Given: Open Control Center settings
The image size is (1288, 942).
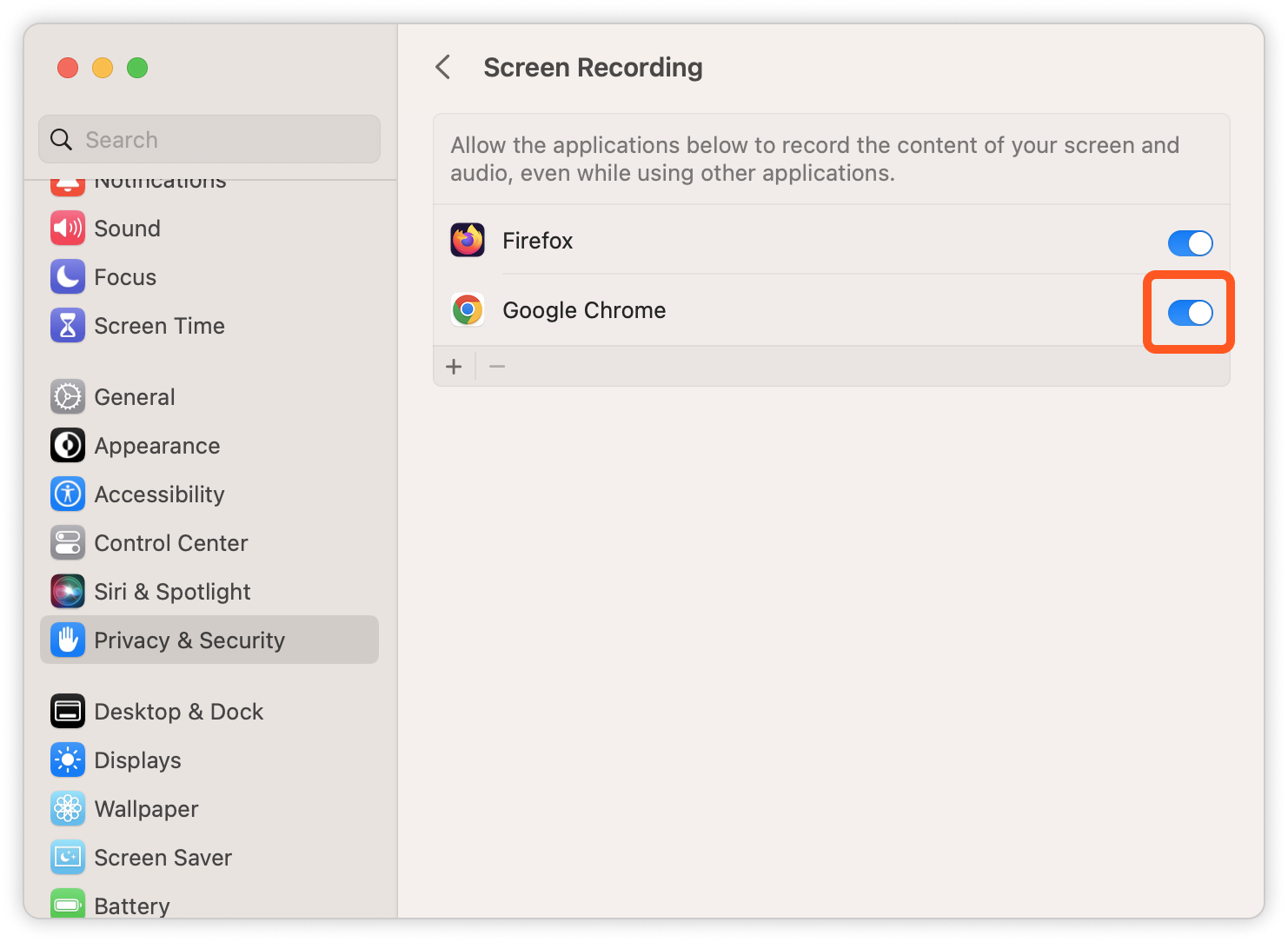Looking at the screenshot, I should pyautogui.click(x=209, y=543).
